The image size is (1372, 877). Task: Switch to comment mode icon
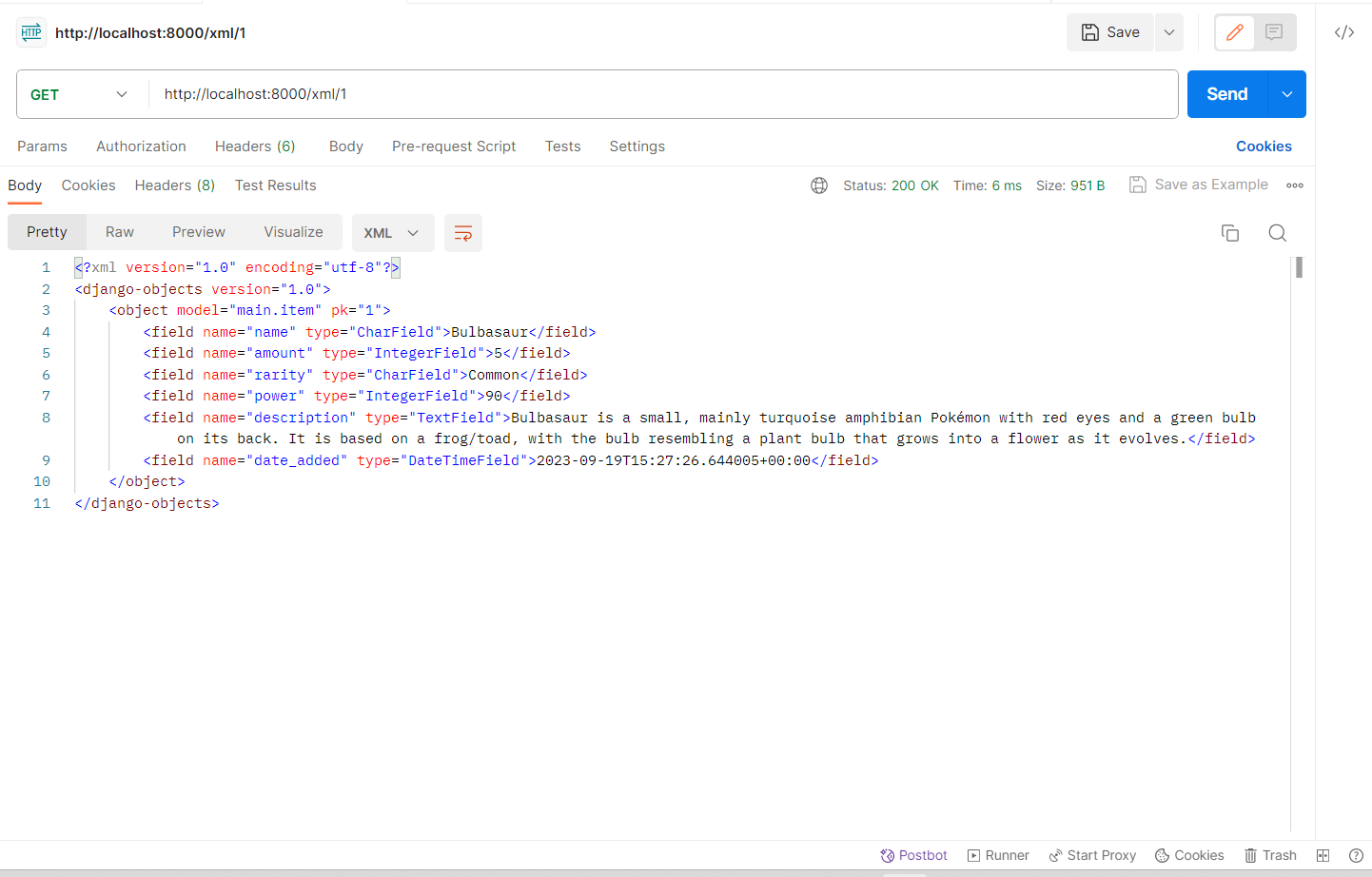[x=1274, y=32]
